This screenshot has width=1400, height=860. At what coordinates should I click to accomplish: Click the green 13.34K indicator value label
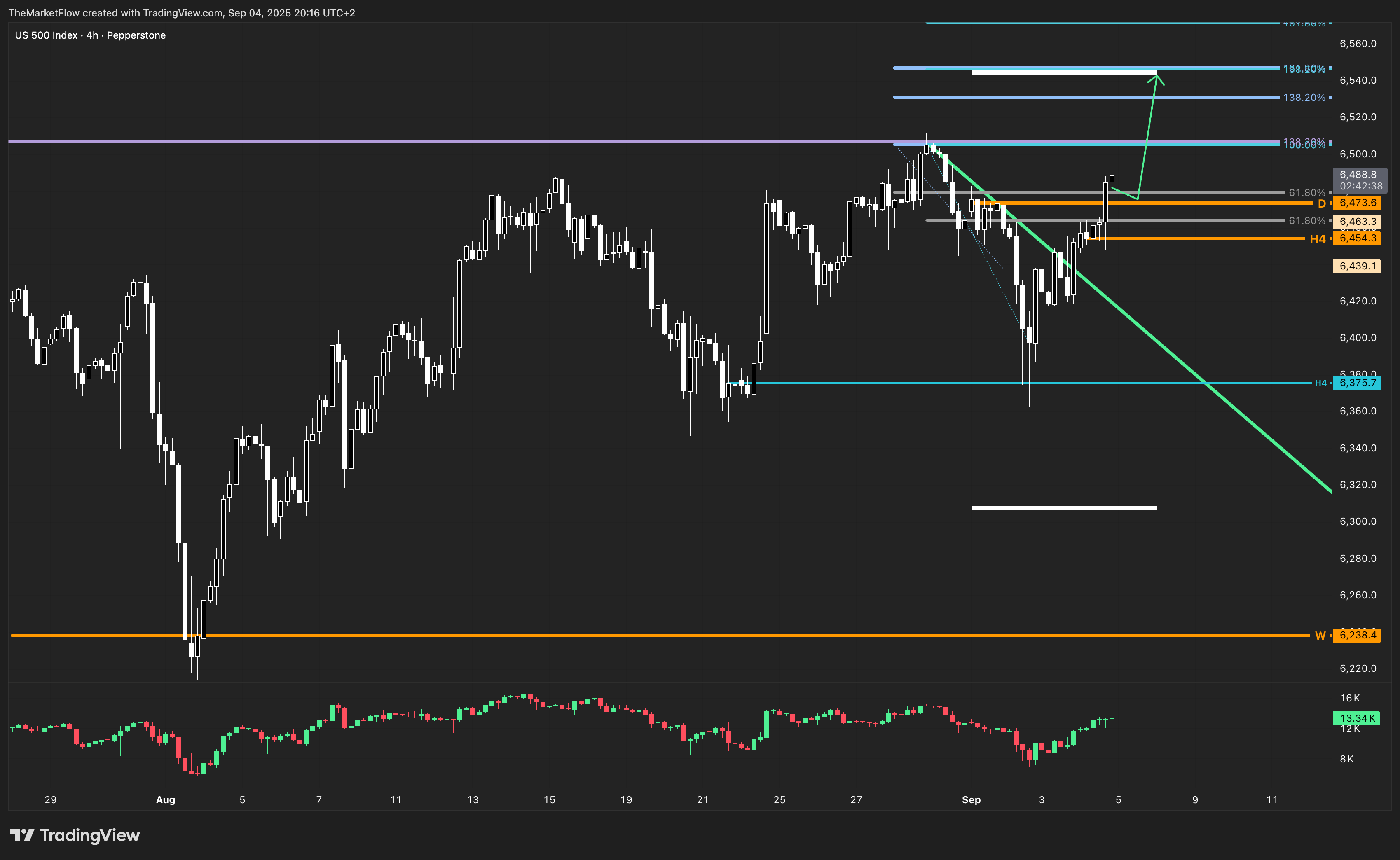click(1357, 718)
